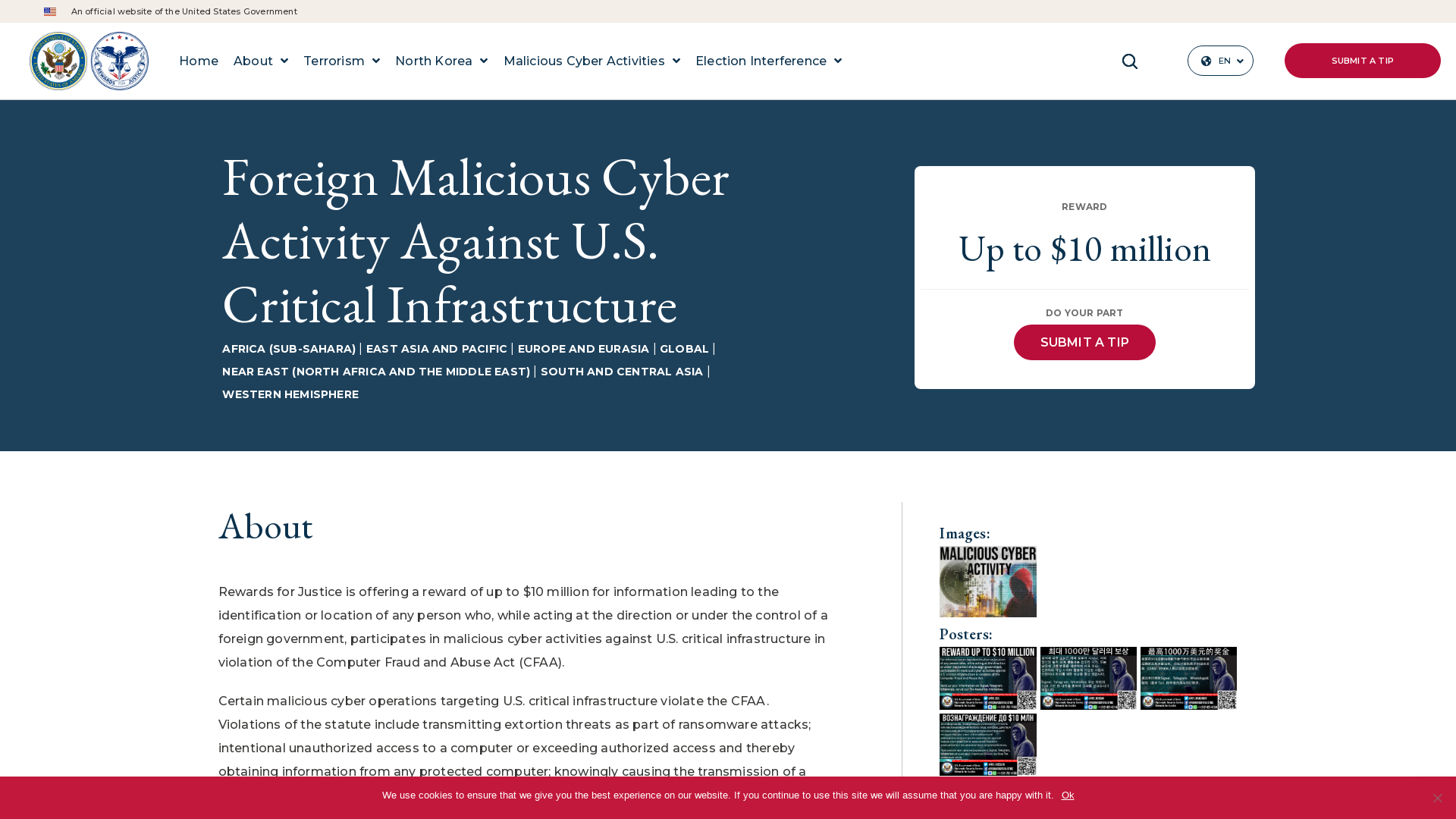Image resolution: width=1456 pixels, height=819 pixels.
Task: Click the globe icon for language options
Action: coord(1206,60)
